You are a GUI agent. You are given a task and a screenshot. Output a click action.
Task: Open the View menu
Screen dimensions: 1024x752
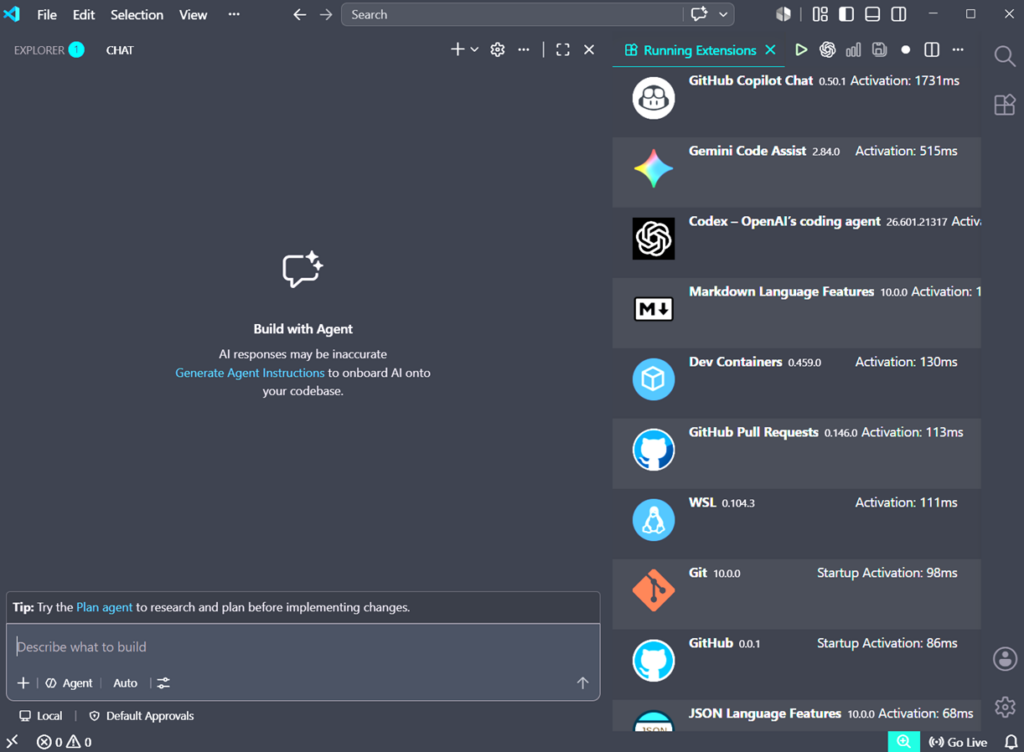193,14
